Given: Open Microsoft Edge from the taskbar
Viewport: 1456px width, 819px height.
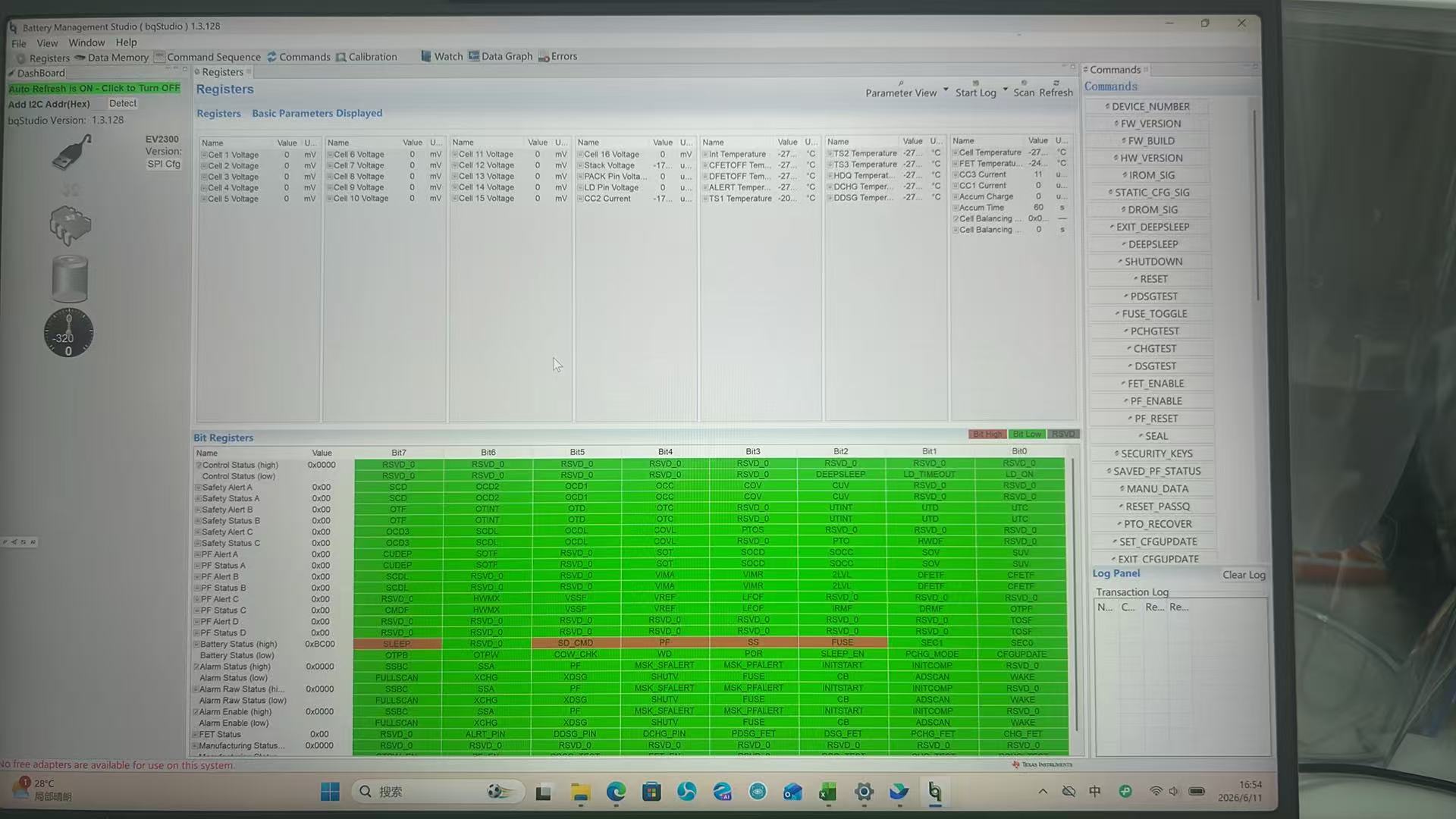Looking at the screenshot, I should coord(616,792).
